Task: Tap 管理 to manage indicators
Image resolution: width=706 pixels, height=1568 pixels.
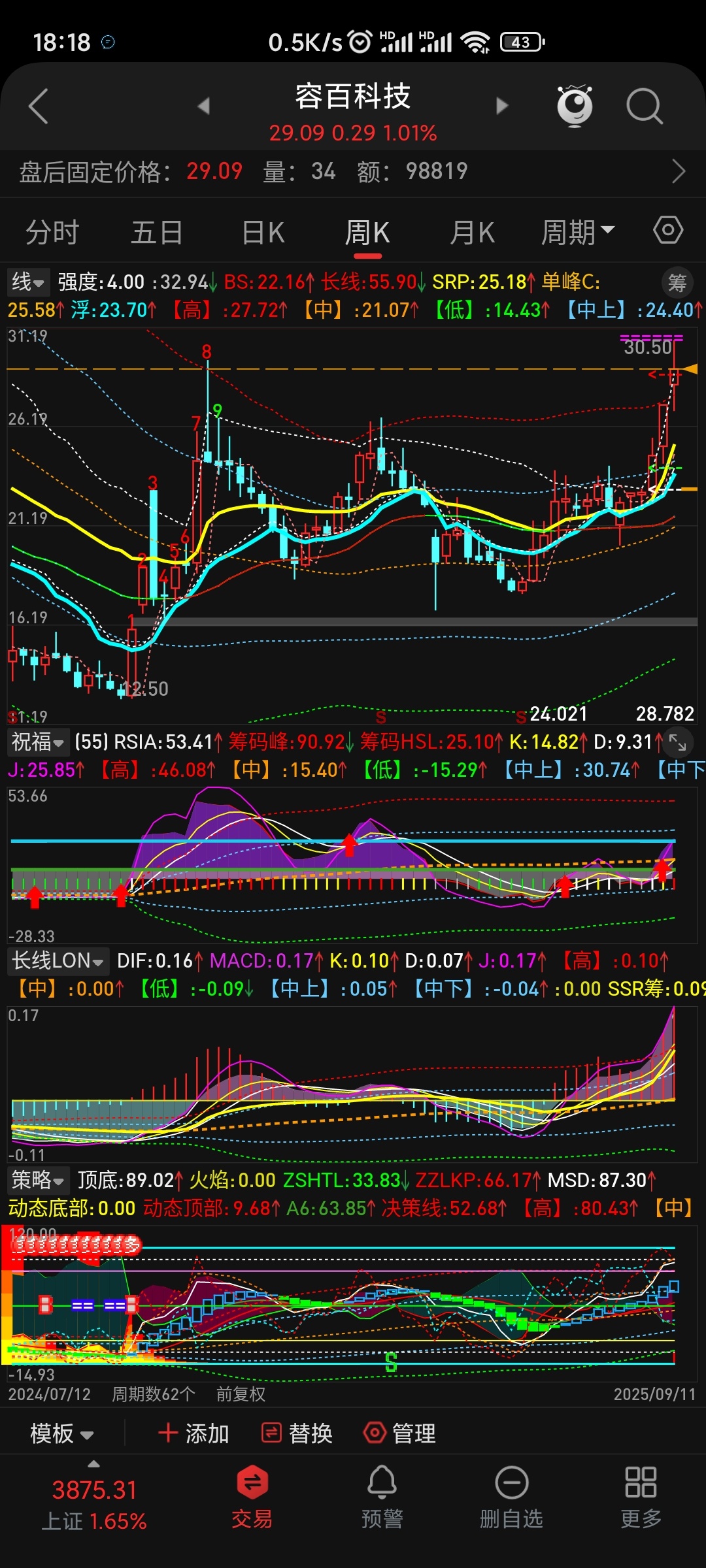Action: [400, 1434]
